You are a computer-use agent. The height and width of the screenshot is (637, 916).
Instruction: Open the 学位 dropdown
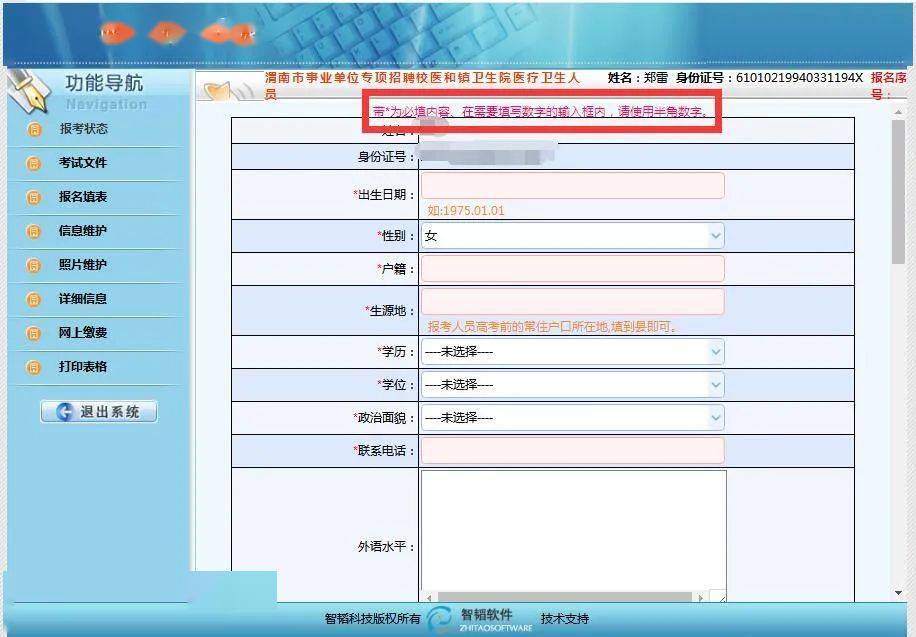572,385
